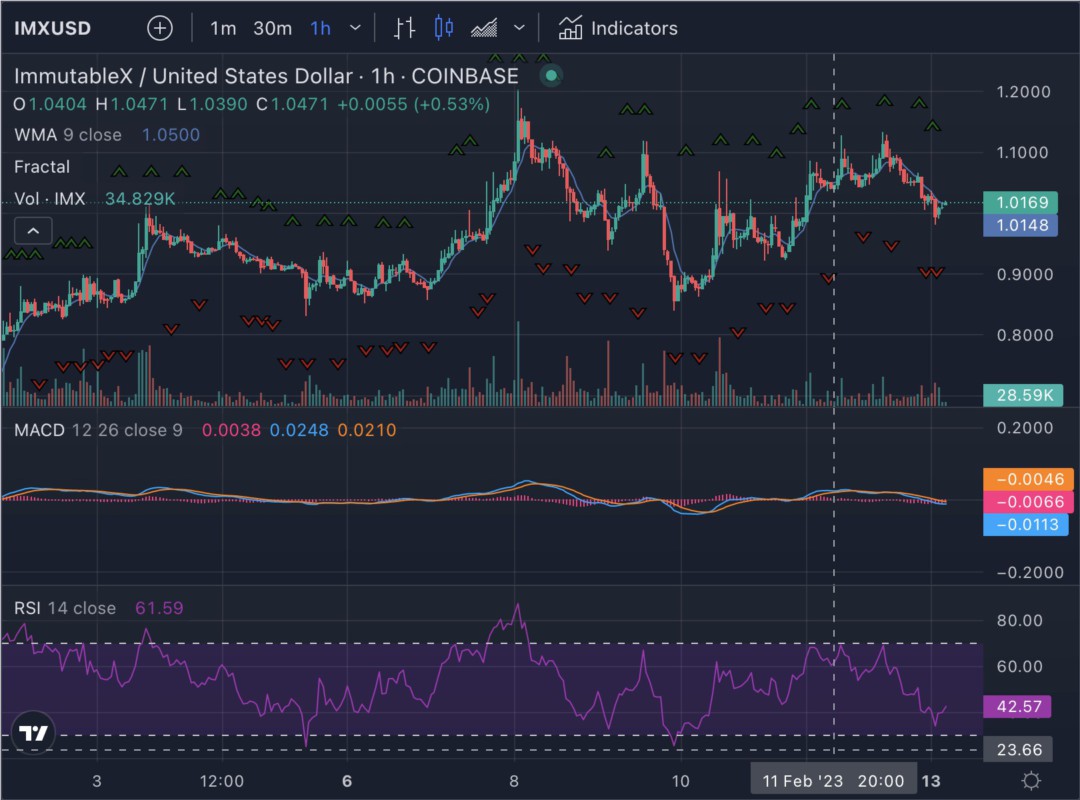Viewport: 1080px width, 800px height.
Task: Open the timeframe dropdown next to 1h
Action: tap(355, 28)
